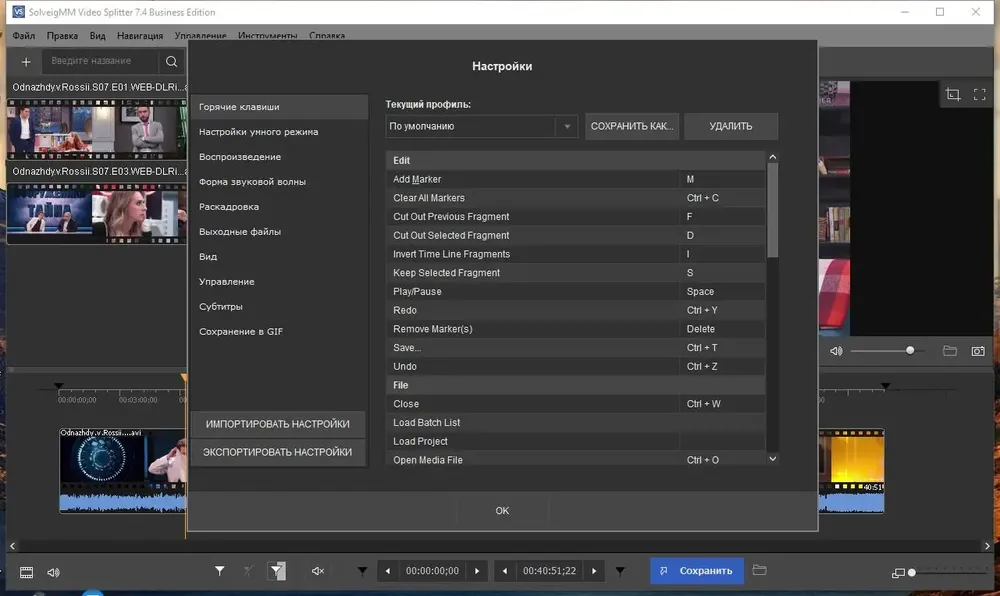This screenshot has width=1000, height=596.
Task: Click the crop icon in preview panel
Action: pos(953,95)
